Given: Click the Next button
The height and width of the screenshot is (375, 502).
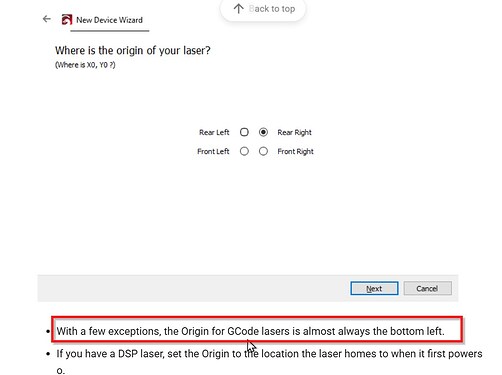Looking at the screenshot, I should coord(374,288).
